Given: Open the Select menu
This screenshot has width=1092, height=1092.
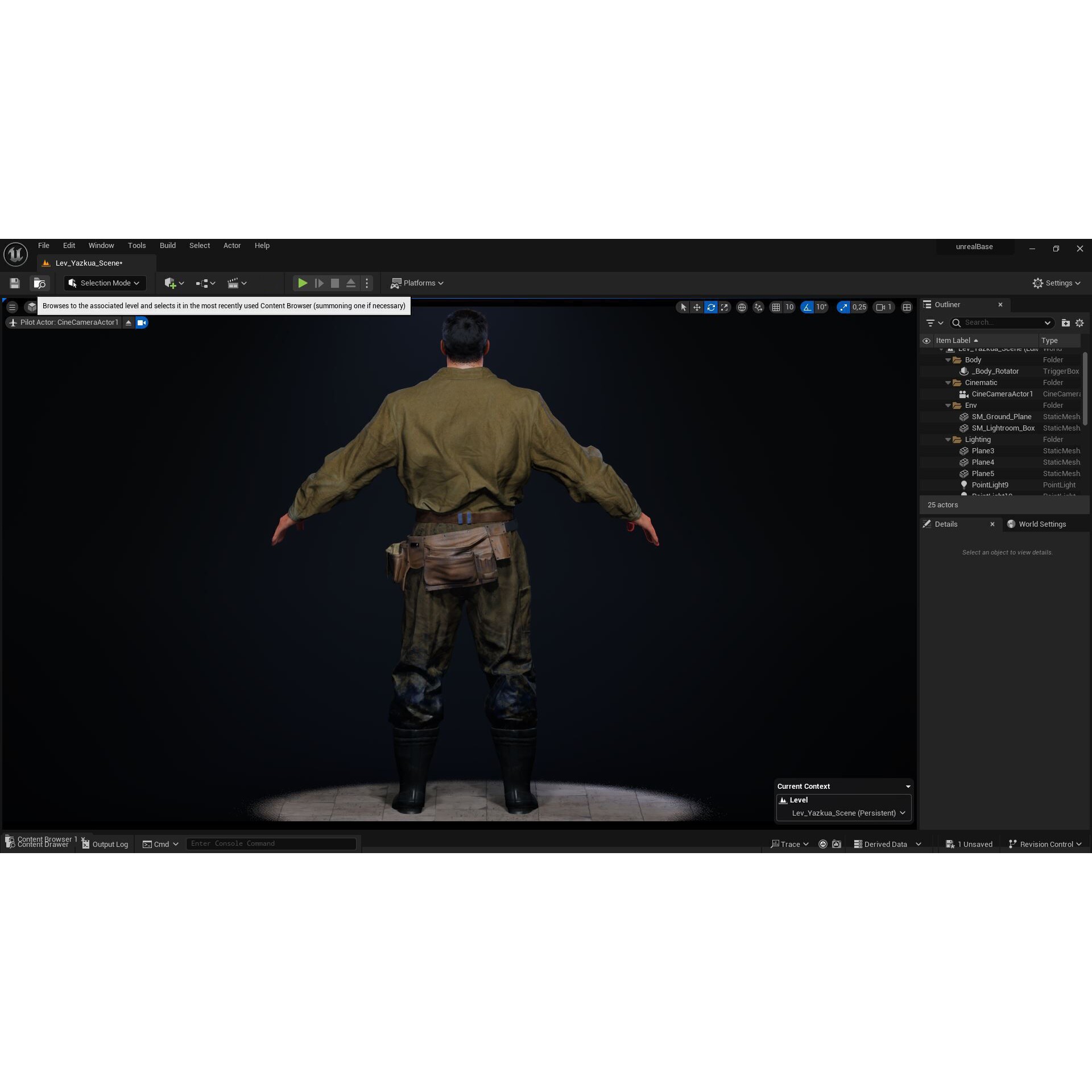Looking at the screenshot, I should pos(200,245).
